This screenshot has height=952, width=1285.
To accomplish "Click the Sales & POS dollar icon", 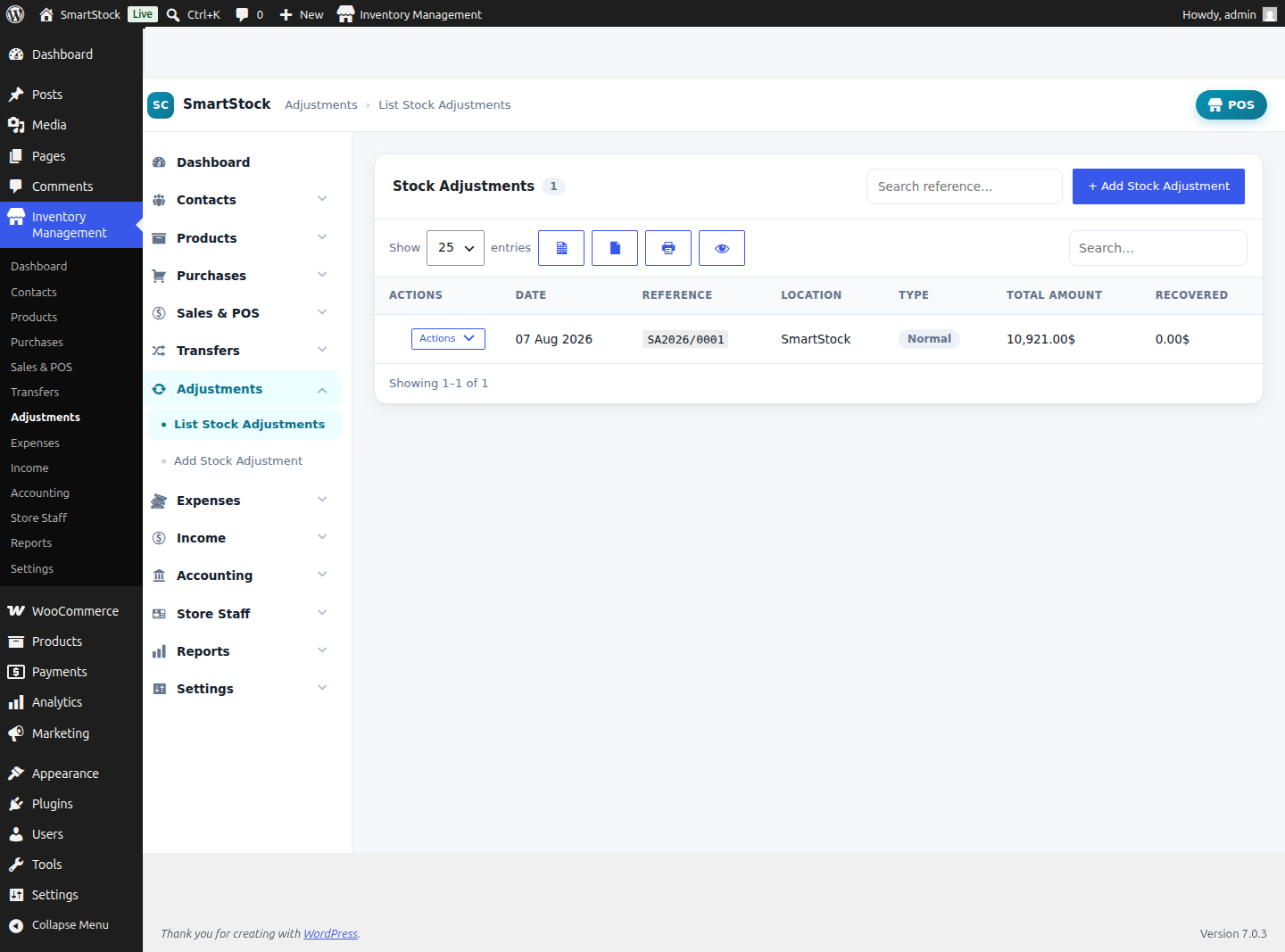I will pyautogui.click(x=159, y=313).
